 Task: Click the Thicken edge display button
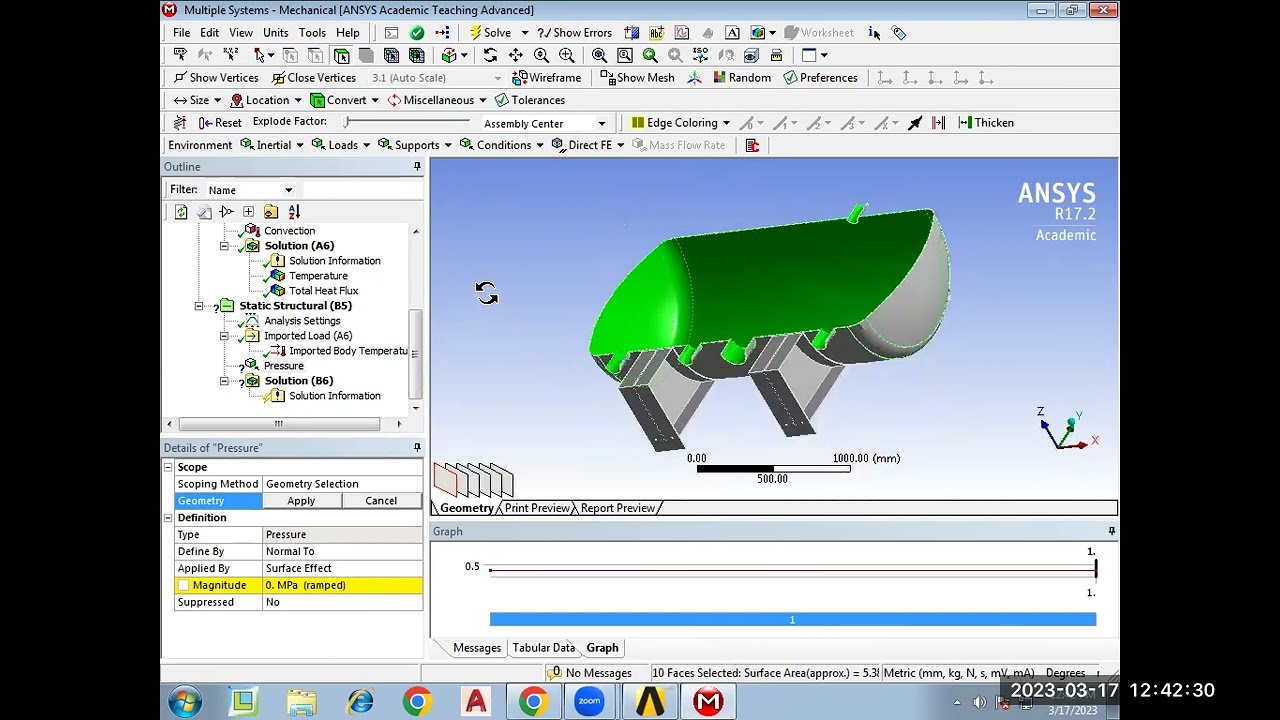coord(986,123)
